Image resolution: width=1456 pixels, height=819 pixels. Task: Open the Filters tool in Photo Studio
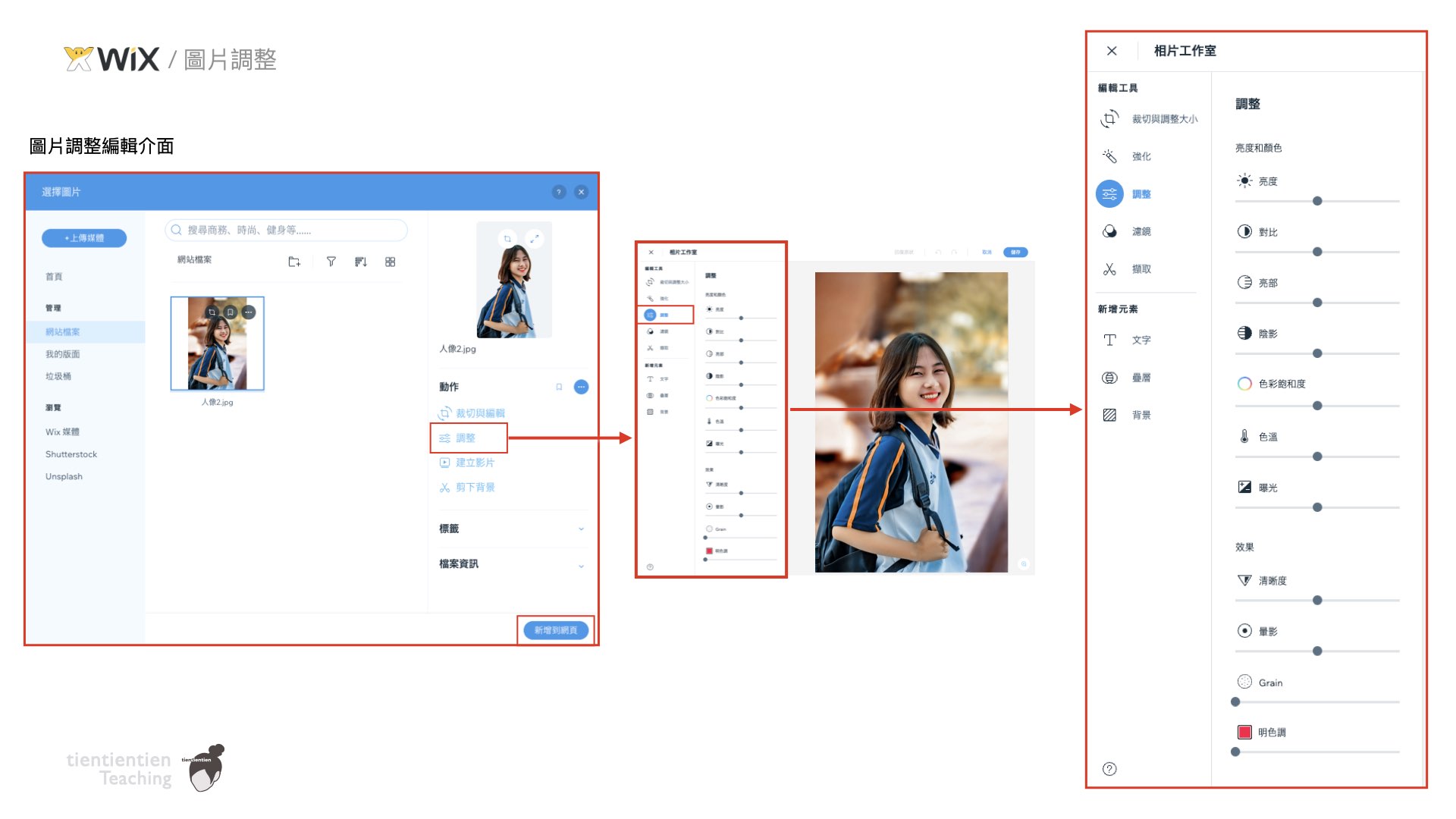1109,231
